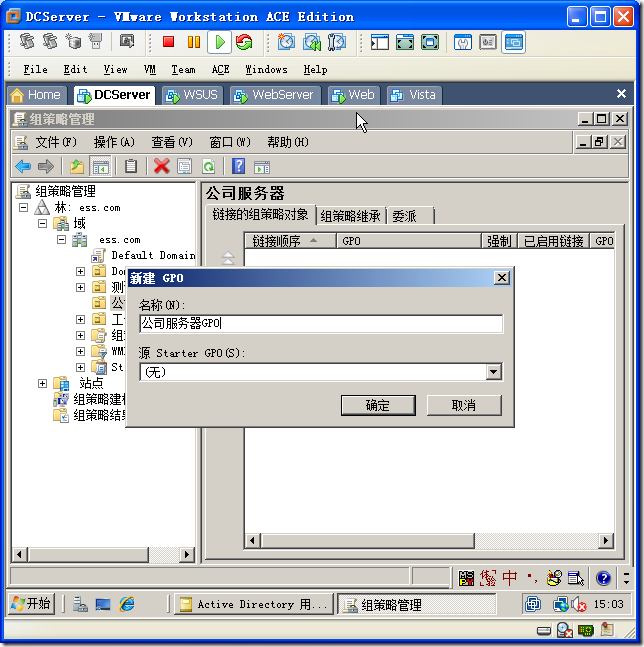Viewport: 644px width, 647px height.
Task: Click the VMware Reset icon
Action: coord(244,42)
